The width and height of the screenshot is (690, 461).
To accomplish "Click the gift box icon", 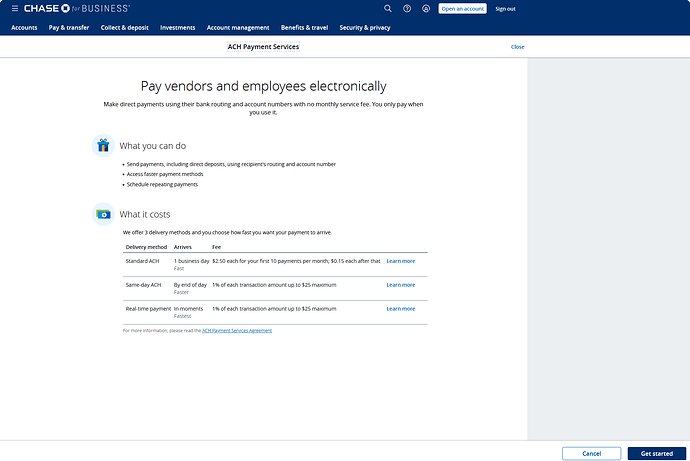I will [102, 146].
